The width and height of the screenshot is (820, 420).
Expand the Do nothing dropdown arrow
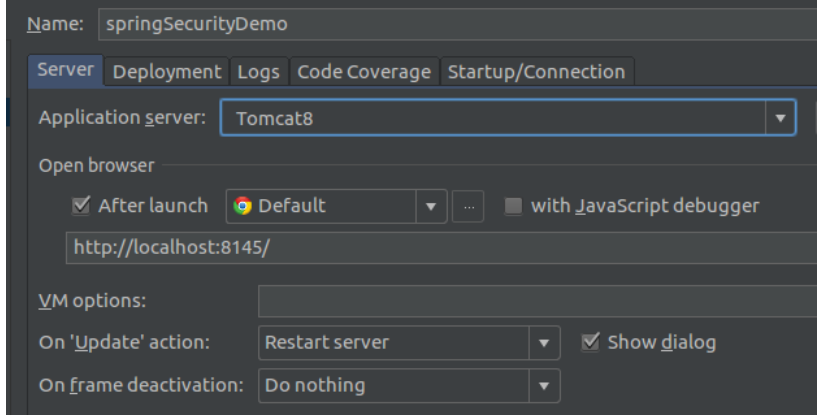[544, 386]
